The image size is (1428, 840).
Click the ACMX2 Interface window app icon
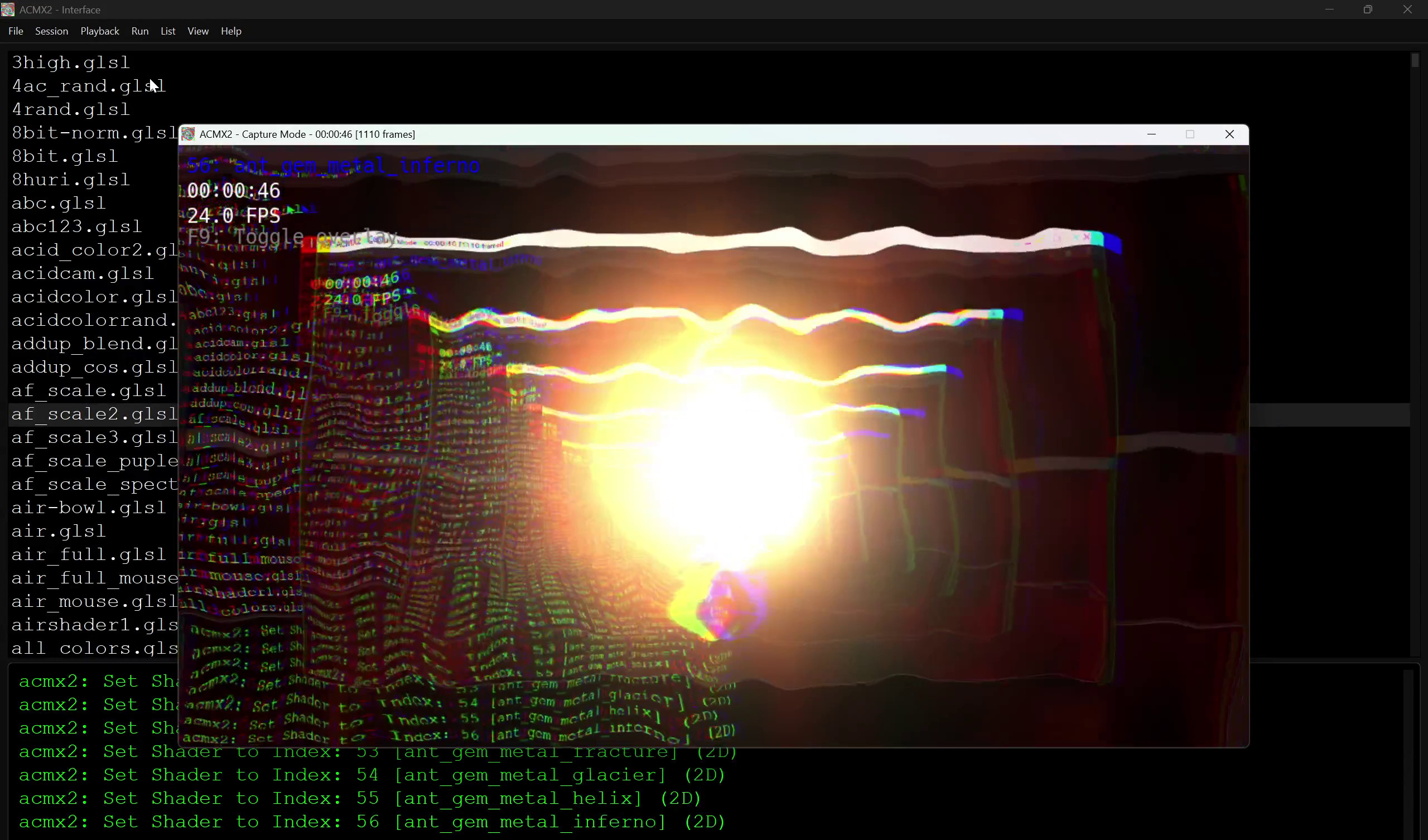click(x=8, y=9)
